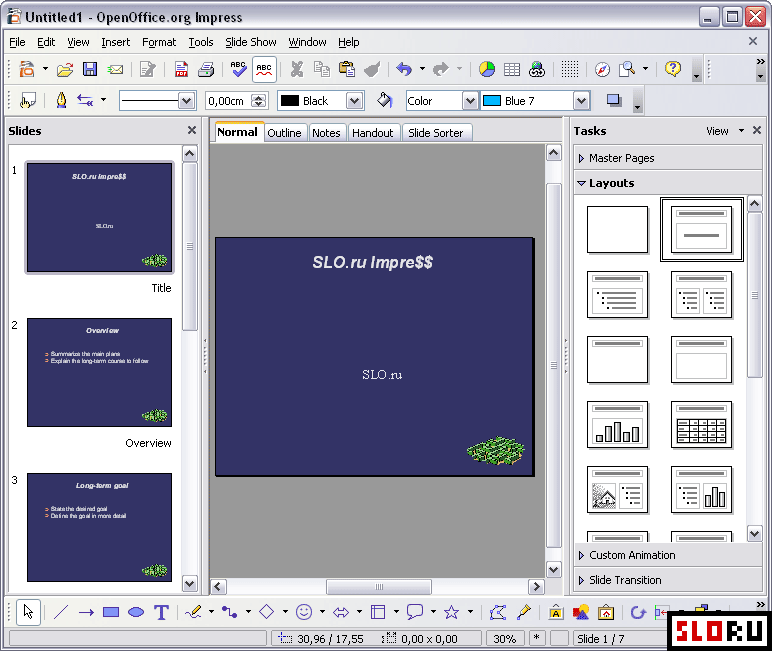
Task: Expand the Custom Animation section
Action: (667, 555)
